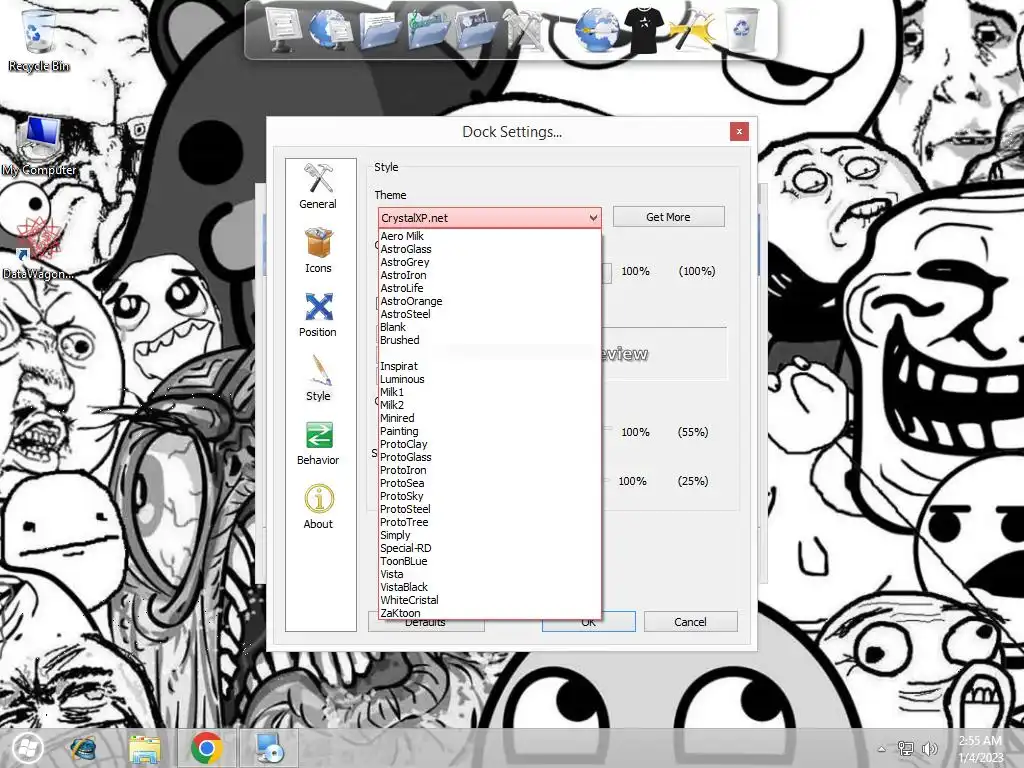Select the ProtoClay theme entry
This screenshot has width=1024, height=768.
[x=489, y=444]
